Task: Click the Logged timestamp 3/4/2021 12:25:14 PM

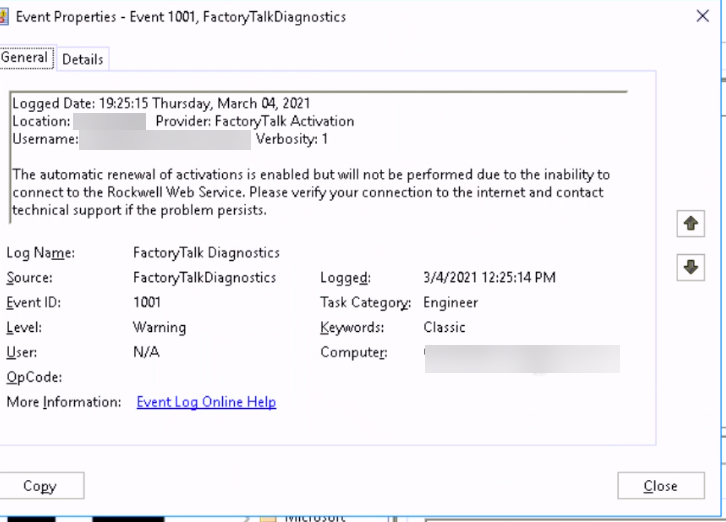Action: [489, 278]
